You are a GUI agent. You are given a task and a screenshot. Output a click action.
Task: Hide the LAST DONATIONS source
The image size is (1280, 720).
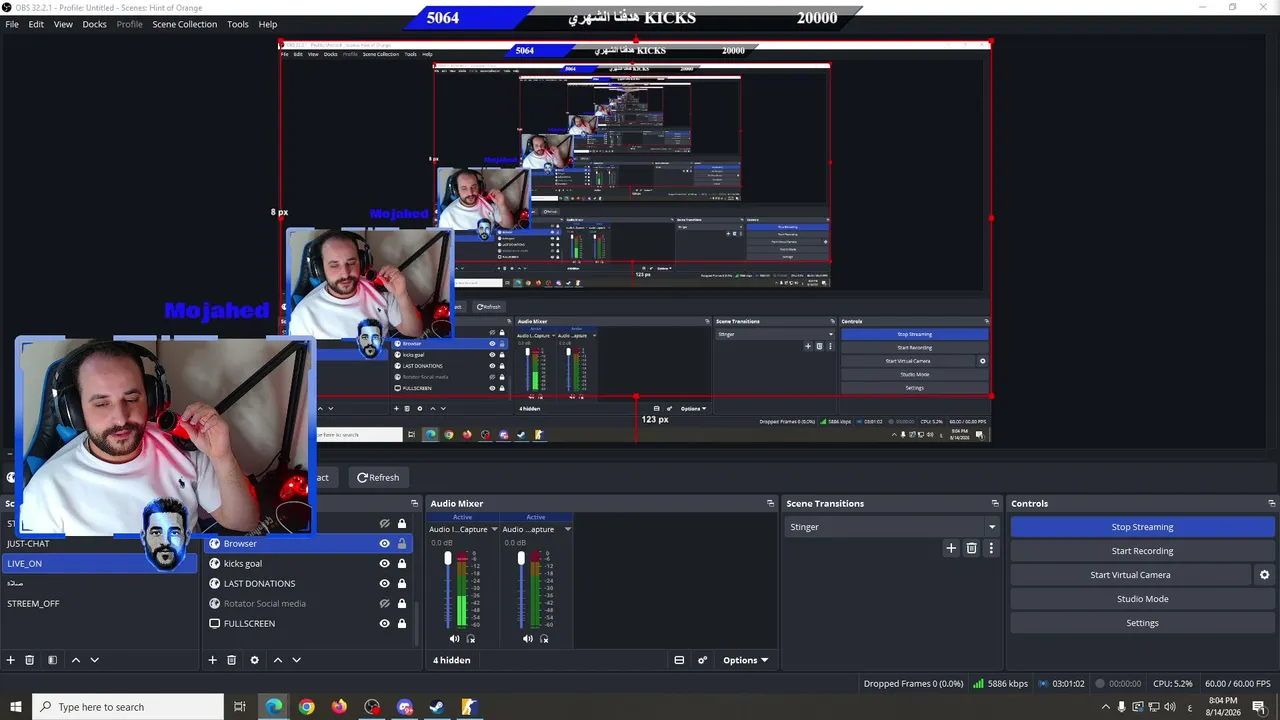pos(384,584)
